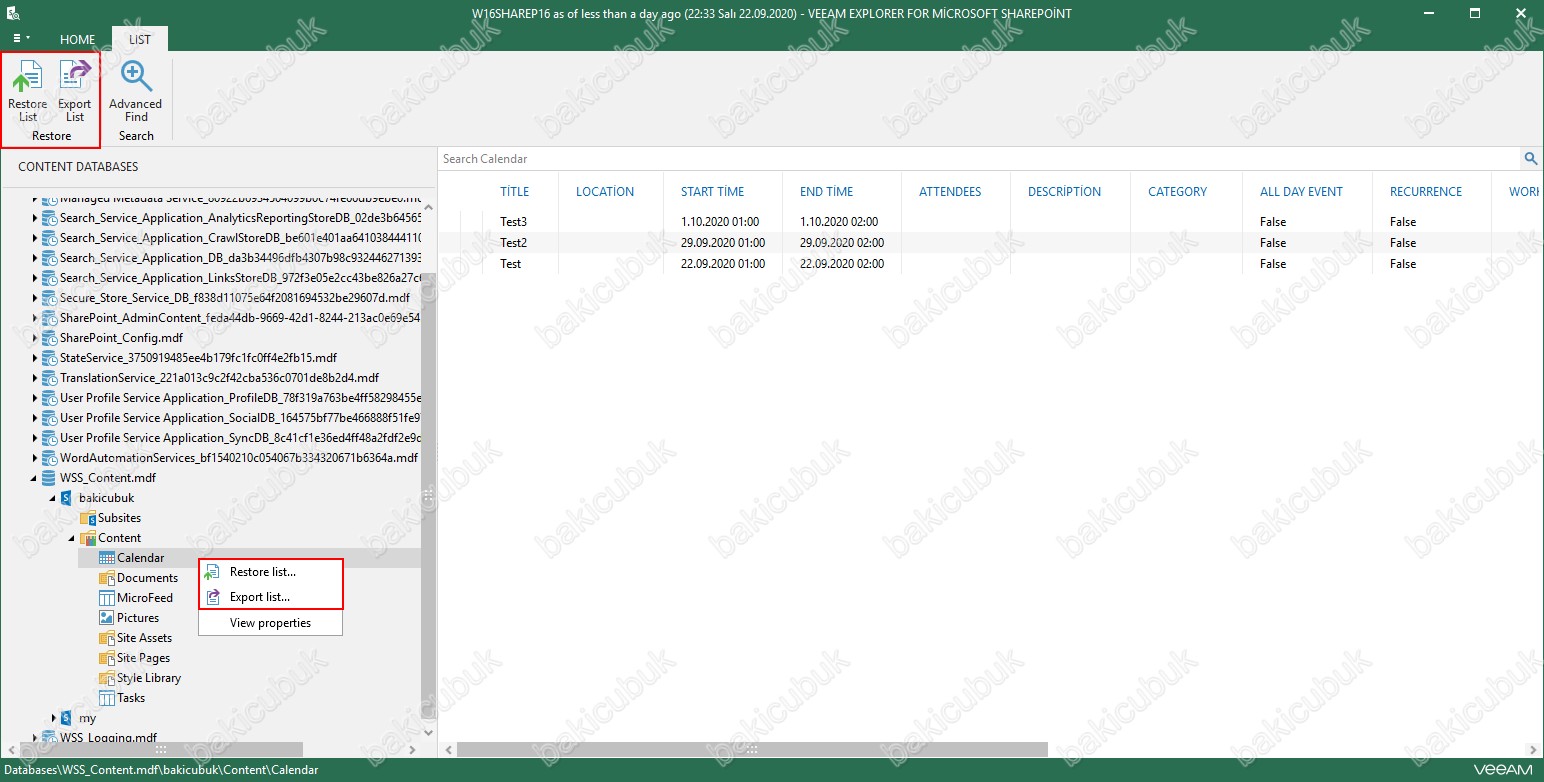Click the StateService database icon
Viewport: 1544px width, 782px height.
click(x=49, y=358)
